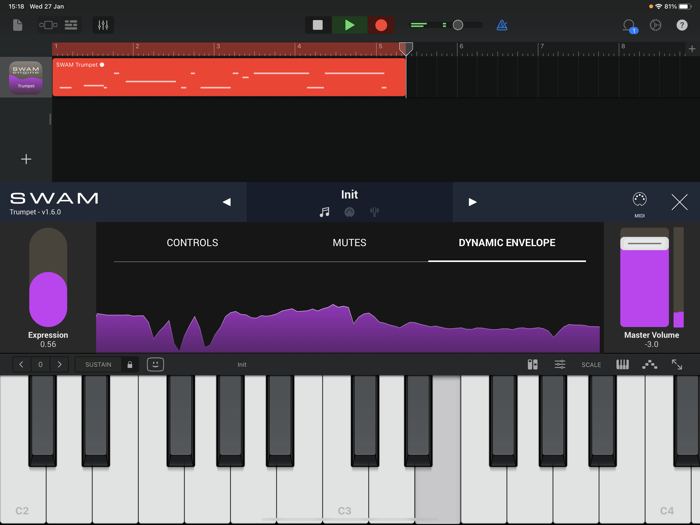Expand keyboard with the resize arrows icon

coord(677,364)
